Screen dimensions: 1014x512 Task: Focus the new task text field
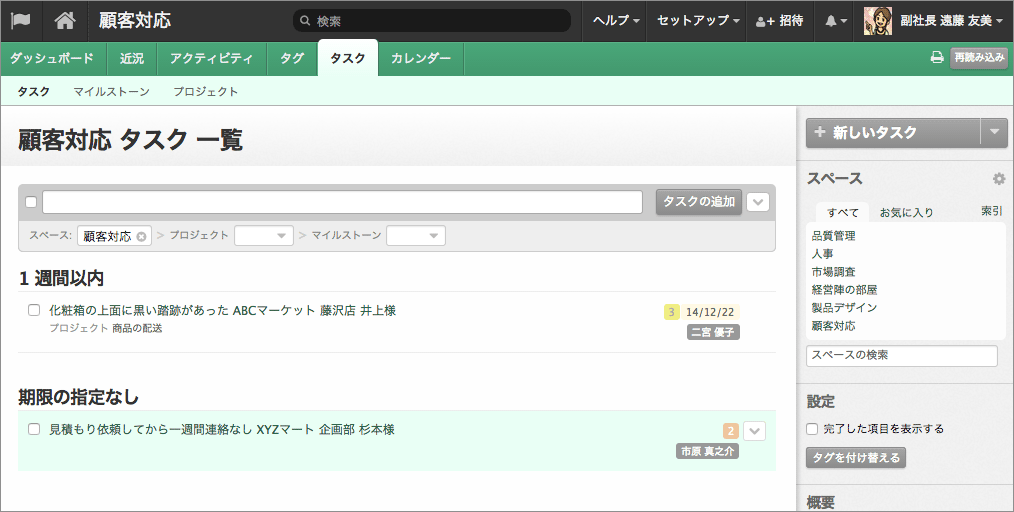(343, 202)
